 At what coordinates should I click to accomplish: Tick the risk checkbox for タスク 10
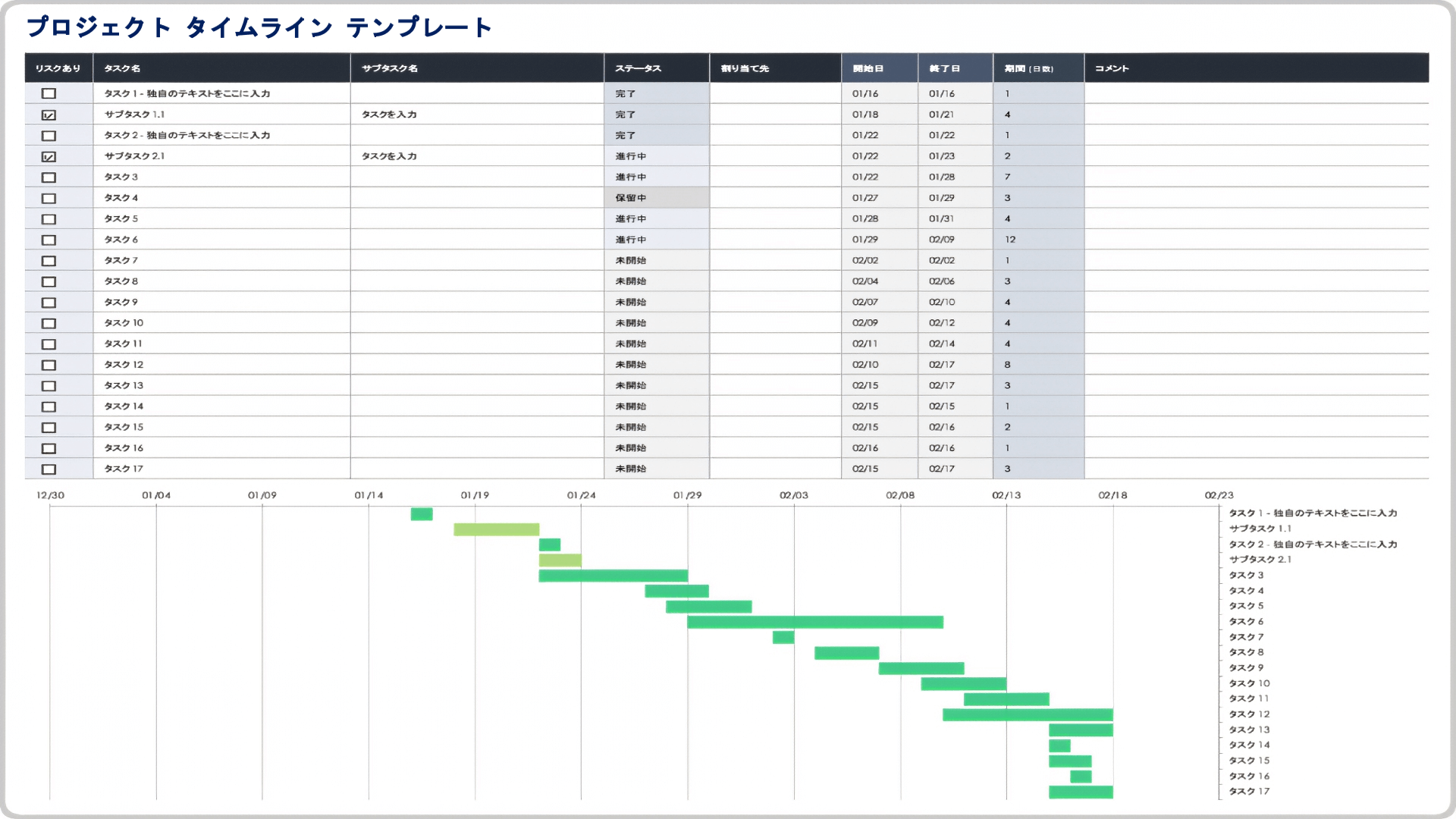[49, 323]
